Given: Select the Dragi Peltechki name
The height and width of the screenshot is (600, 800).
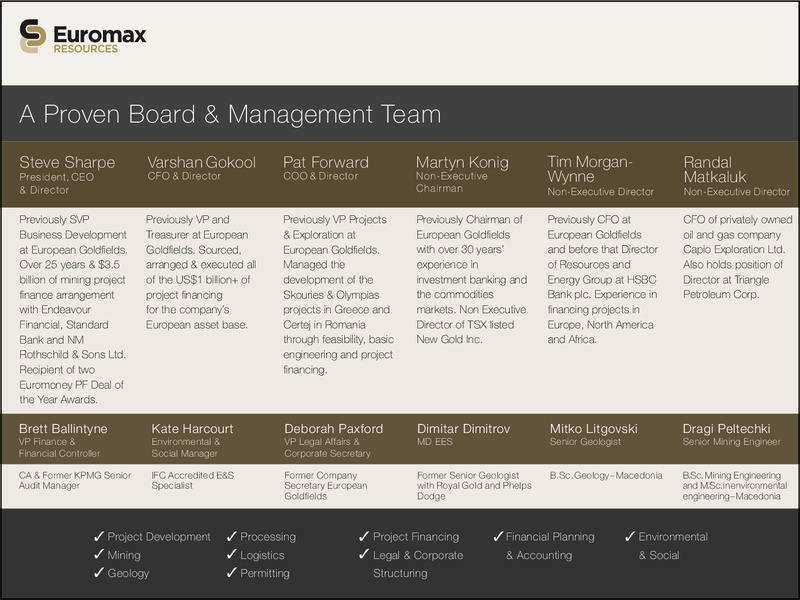Looking at the screenshot, I should (727, 429).
